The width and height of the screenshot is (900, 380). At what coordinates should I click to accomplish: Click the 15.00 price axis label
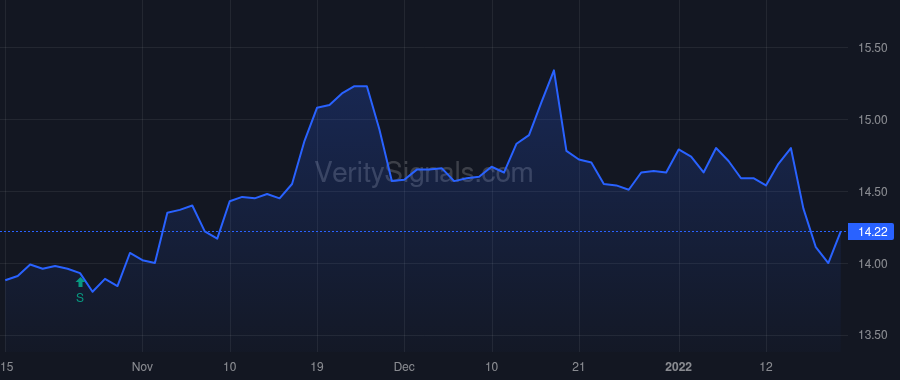click(x=872, y=120)
